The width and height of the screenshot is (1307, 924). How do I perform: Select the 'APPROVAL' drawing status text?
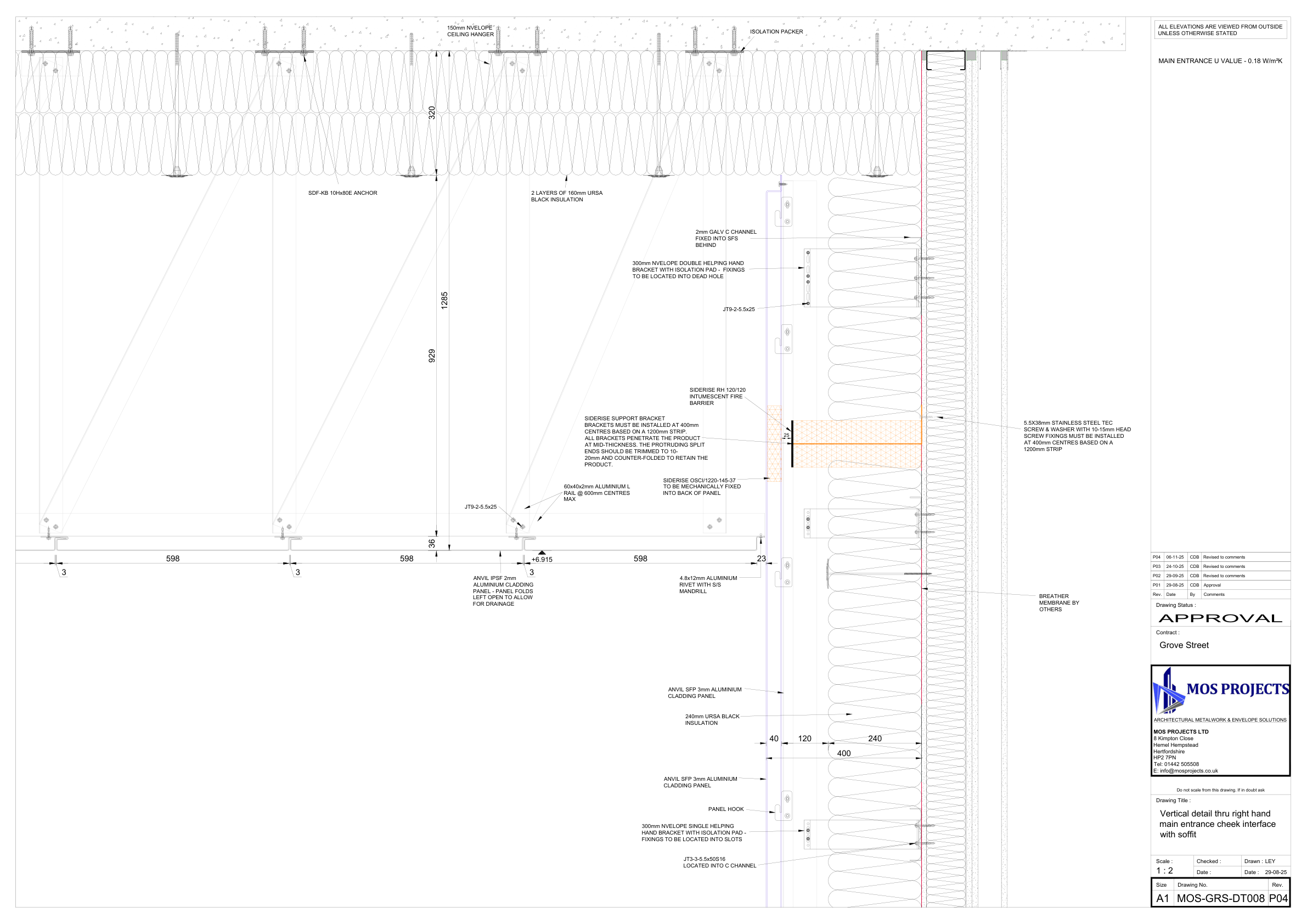pos(1220,618)
